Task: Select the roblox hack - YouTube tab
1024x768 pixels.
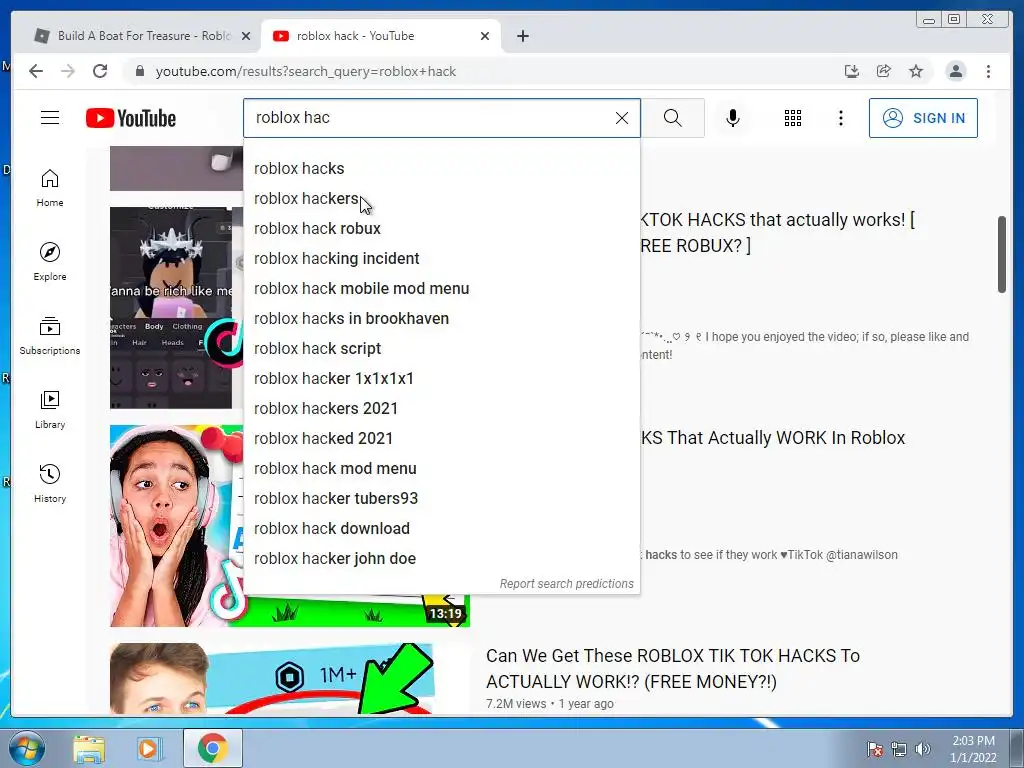Action: coord(379,36)
